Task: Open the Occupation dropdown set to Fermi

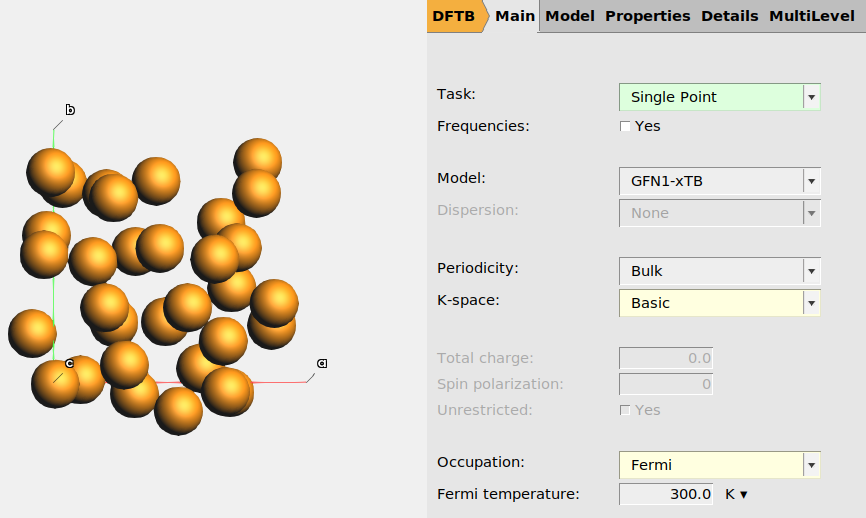Action: (711, 465)
